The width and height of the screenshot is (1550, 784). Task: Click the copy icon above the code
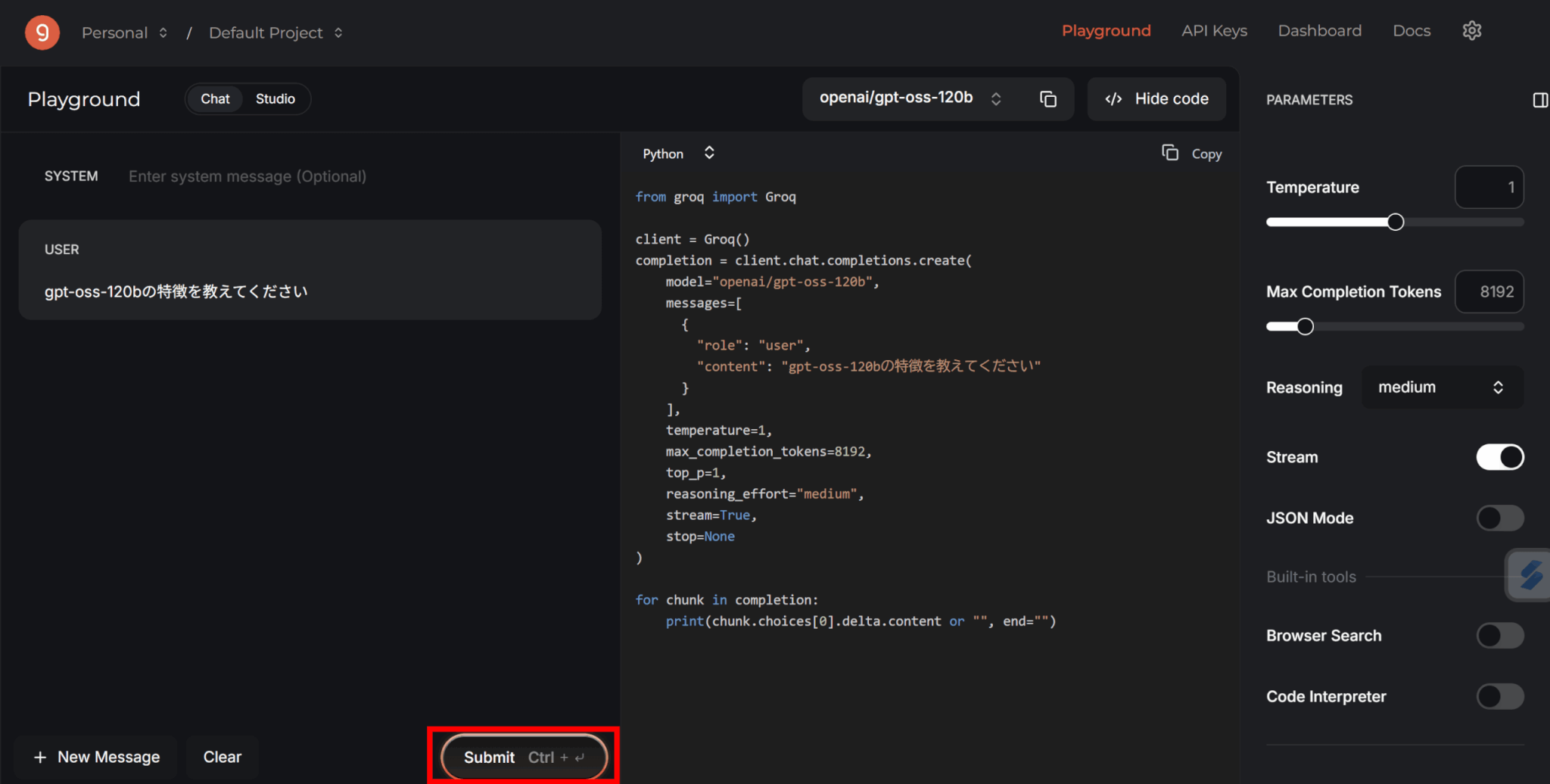[1170, 153]
